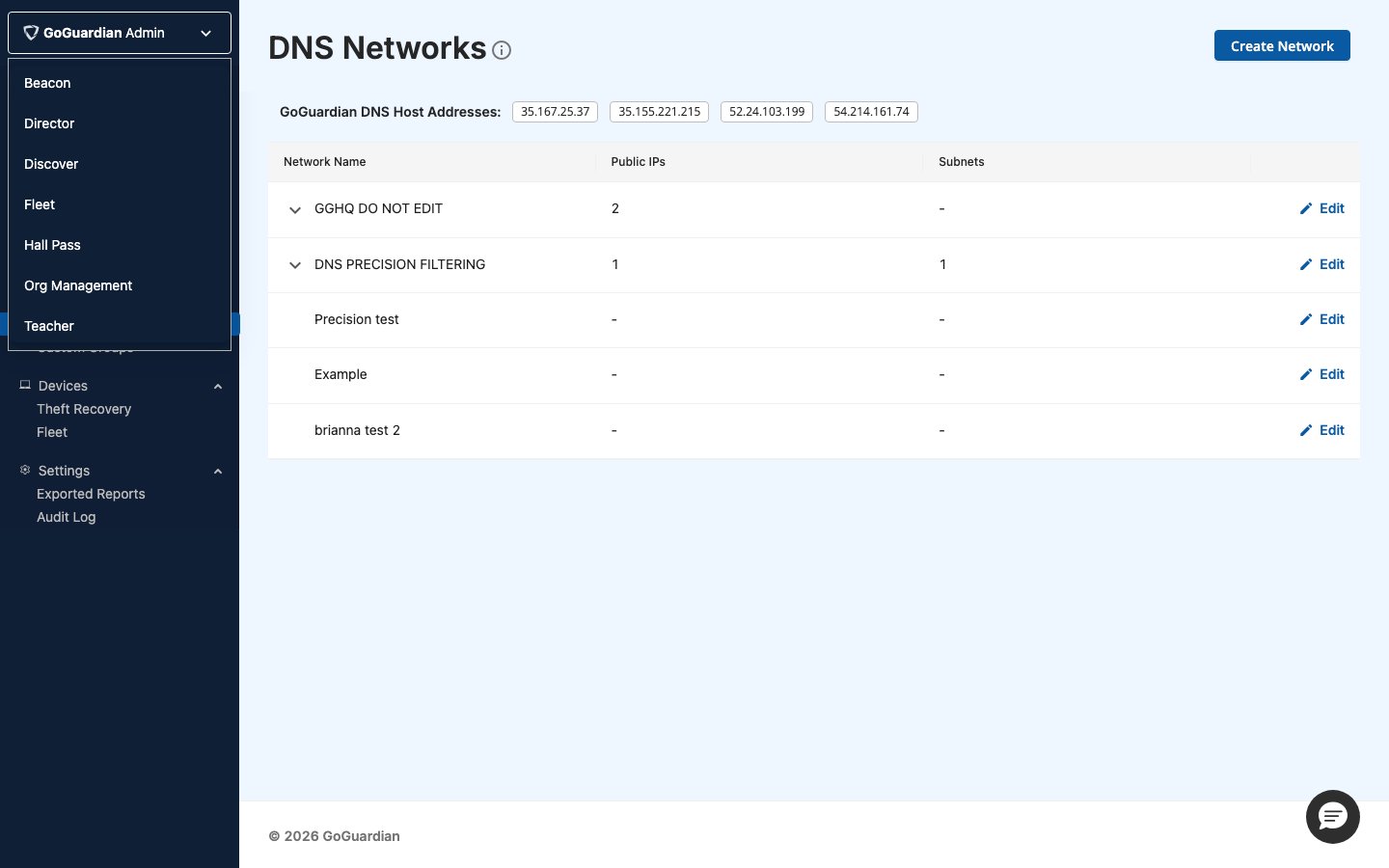Screen dimensions: 1389x868
Task: Expand the GGHQ DO NOT EDIT row
Action: click(295, 209)
